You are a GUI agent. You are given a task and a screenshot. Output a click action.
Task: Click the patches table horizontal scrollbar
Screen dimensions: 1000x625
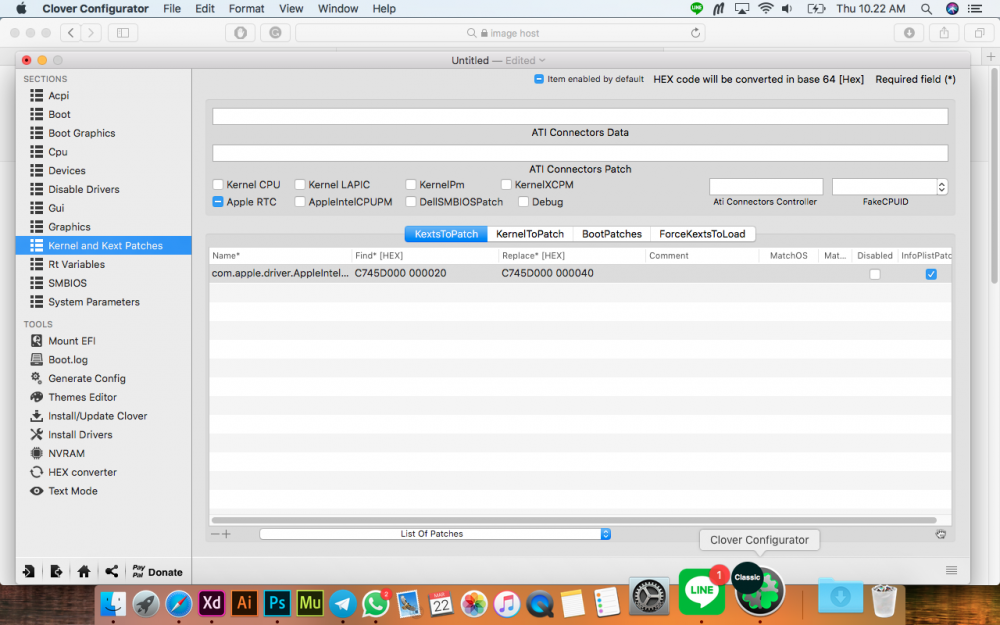[574, 520]
